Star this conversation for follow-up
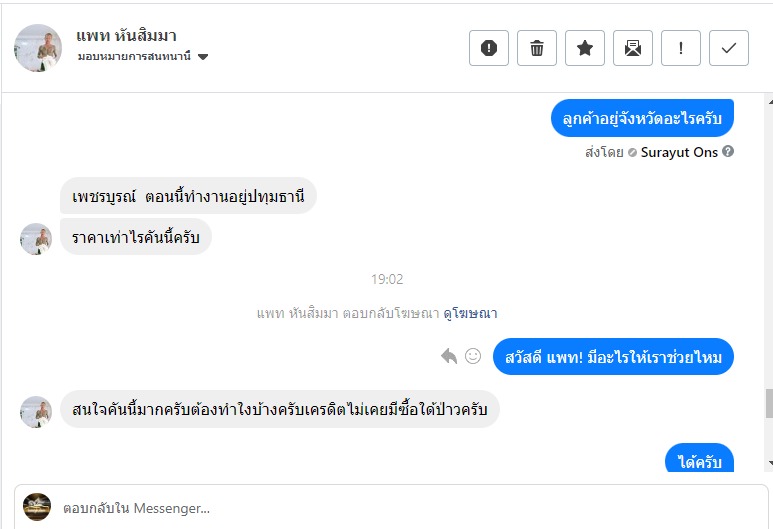773x529 pixels. [585, 48]
